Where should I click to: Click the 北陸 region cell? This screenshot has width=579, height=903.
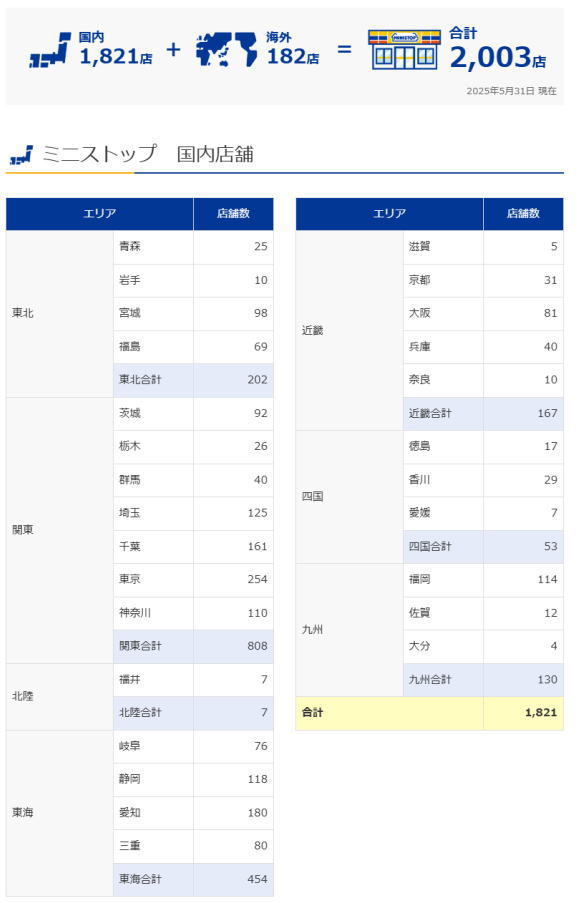(59, 696)
